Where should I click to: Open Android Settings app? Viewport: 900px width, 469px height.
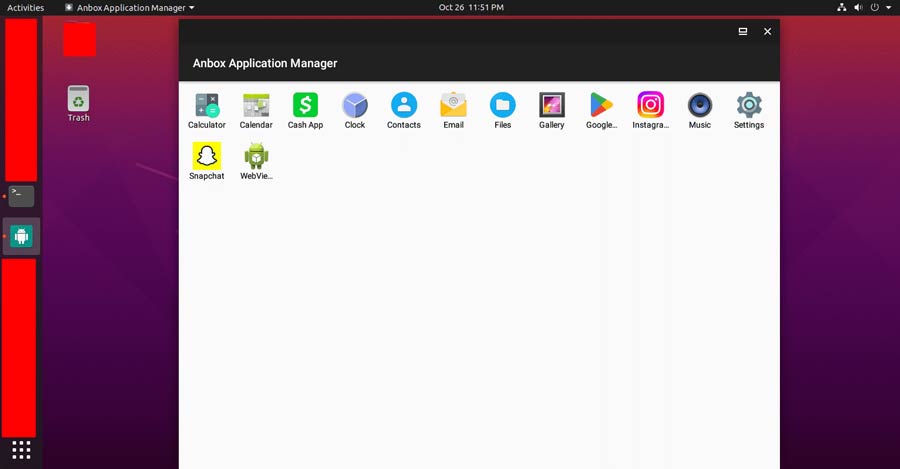[x=749, y=110]
